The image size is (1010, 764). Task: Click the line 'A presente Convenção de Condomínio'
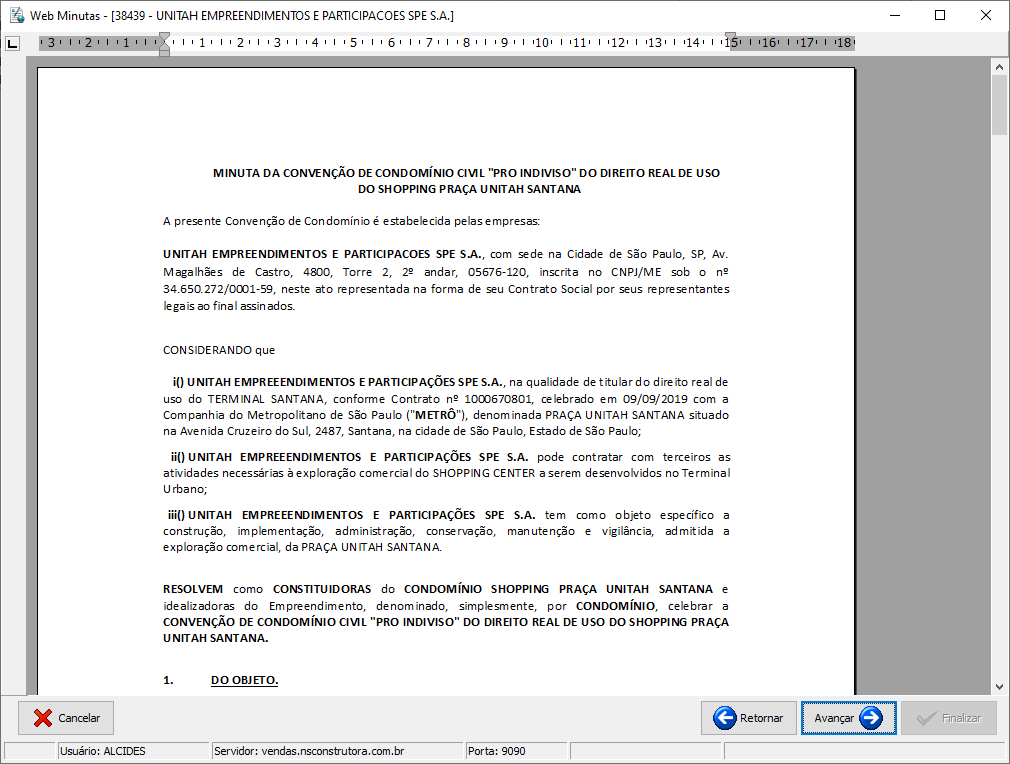coord(351,221)
